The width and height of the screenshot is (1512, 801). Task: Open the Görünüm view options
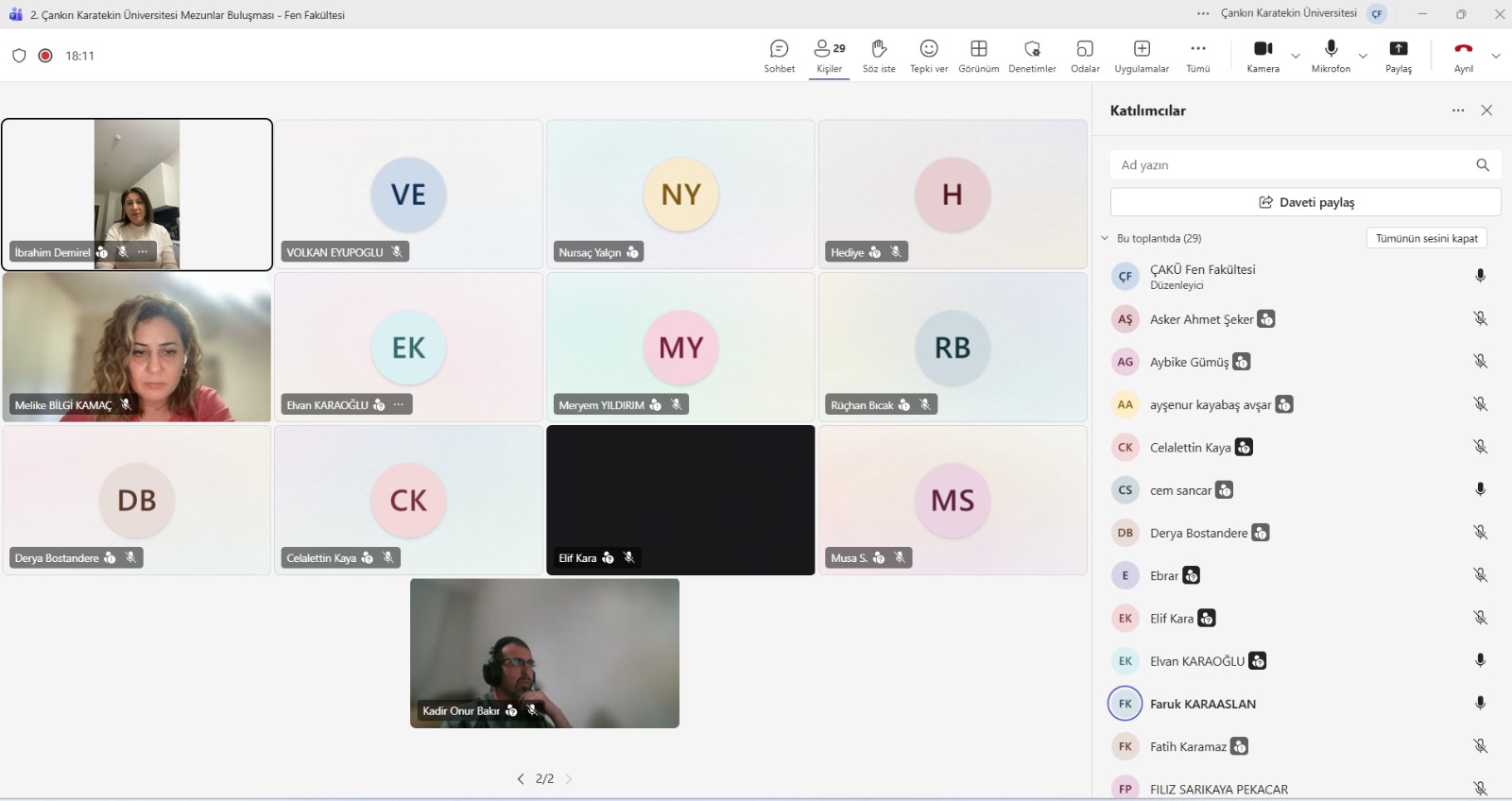[978, 55]
